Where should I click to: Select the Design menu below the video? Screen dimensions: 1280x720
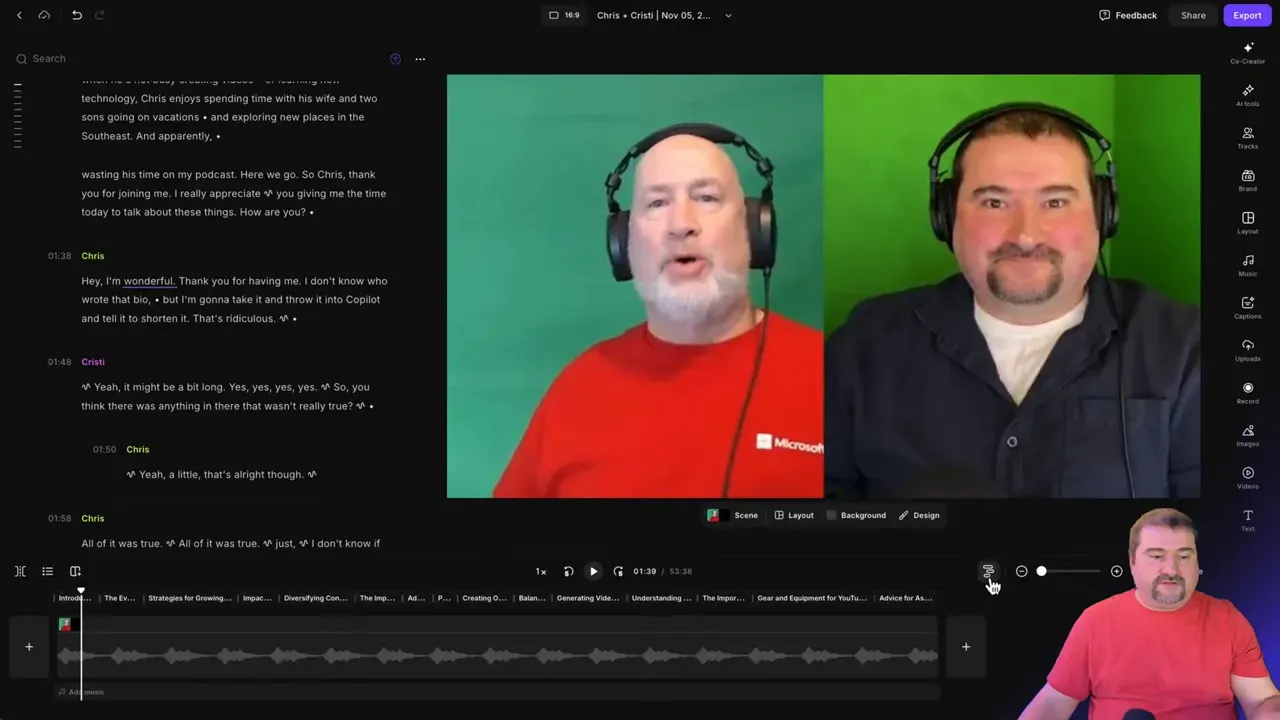(919, 515)
